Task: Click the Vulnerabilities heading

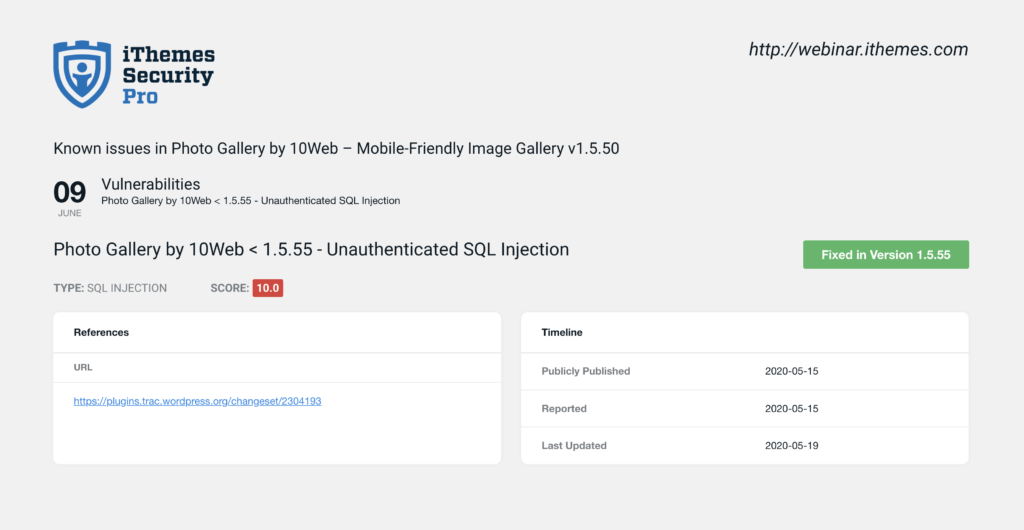Action: (x=151, y=184)
